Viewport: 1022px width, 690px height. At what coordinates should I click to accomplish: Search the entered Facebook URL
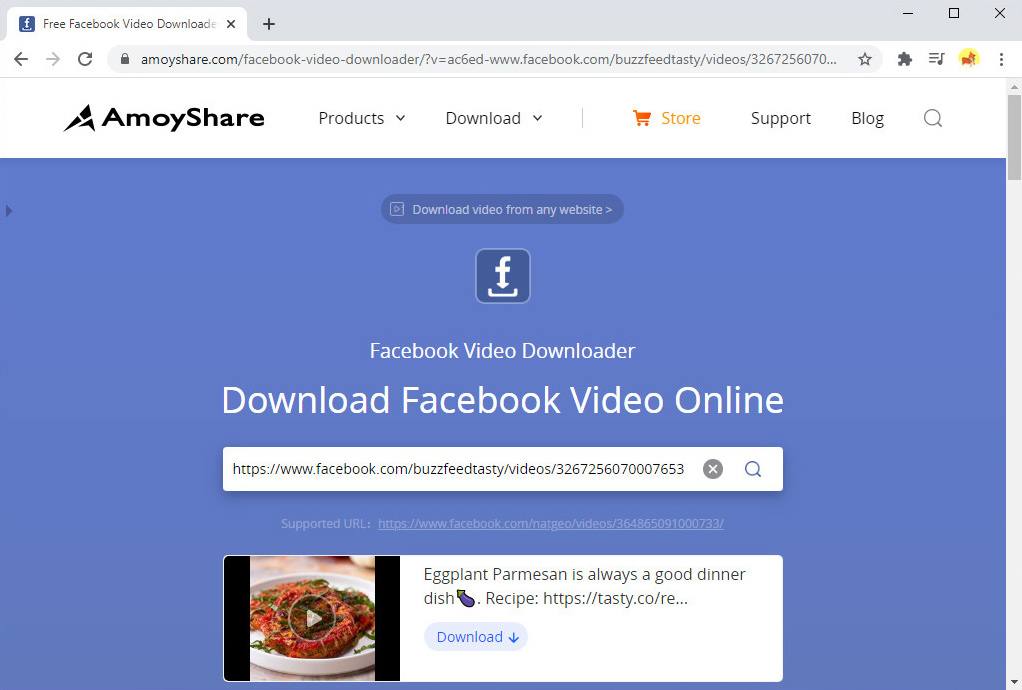pos(753,469)
